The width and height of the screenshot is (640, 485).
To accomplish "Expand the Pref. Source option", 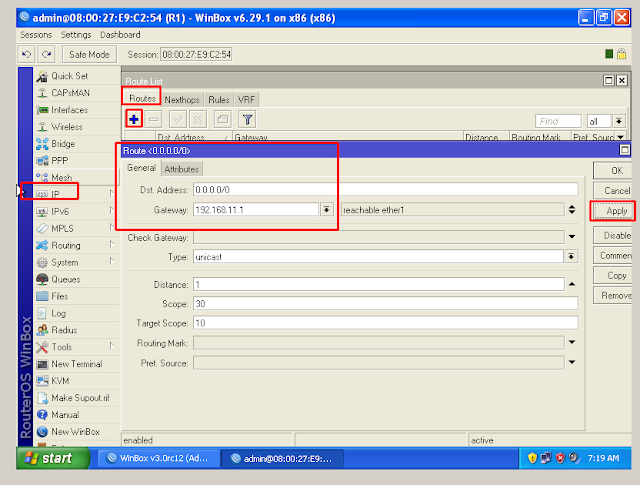I will (x=572, y=362).
